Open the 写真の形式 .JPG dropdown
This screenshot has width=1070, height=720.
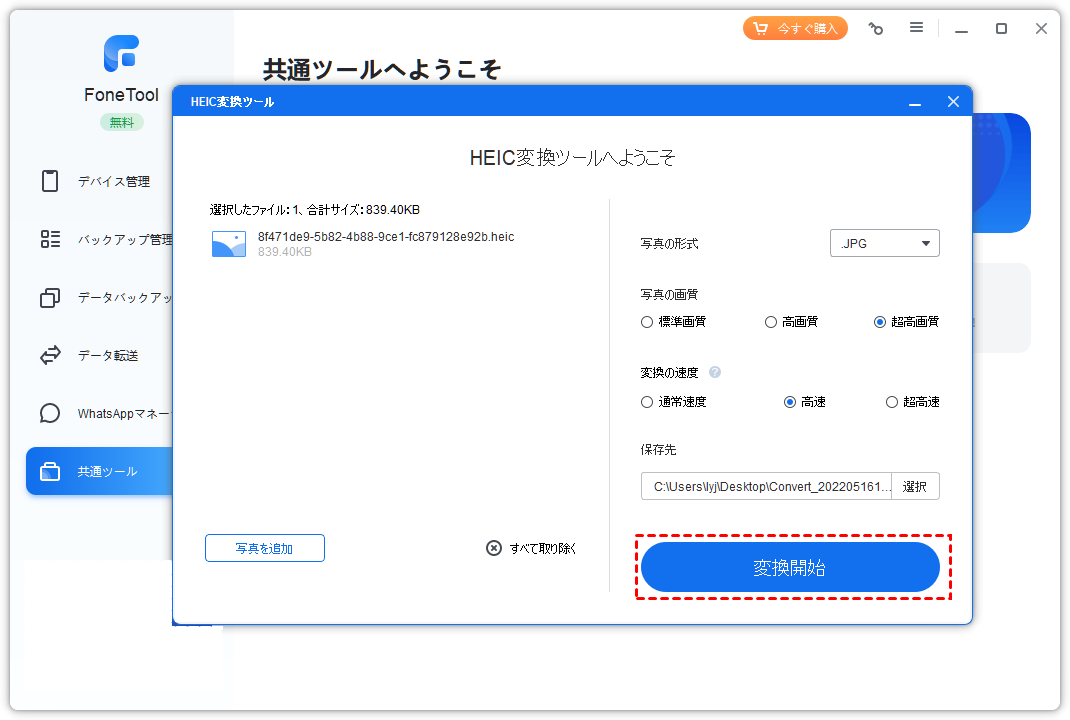coord(884,242)
